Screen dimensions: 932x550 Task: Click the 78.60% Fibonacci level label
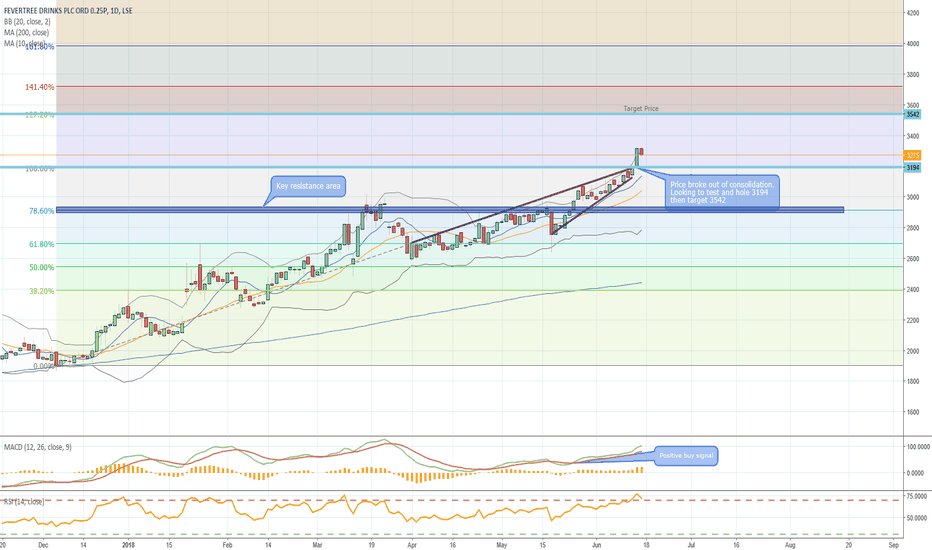tap(42, 210)
